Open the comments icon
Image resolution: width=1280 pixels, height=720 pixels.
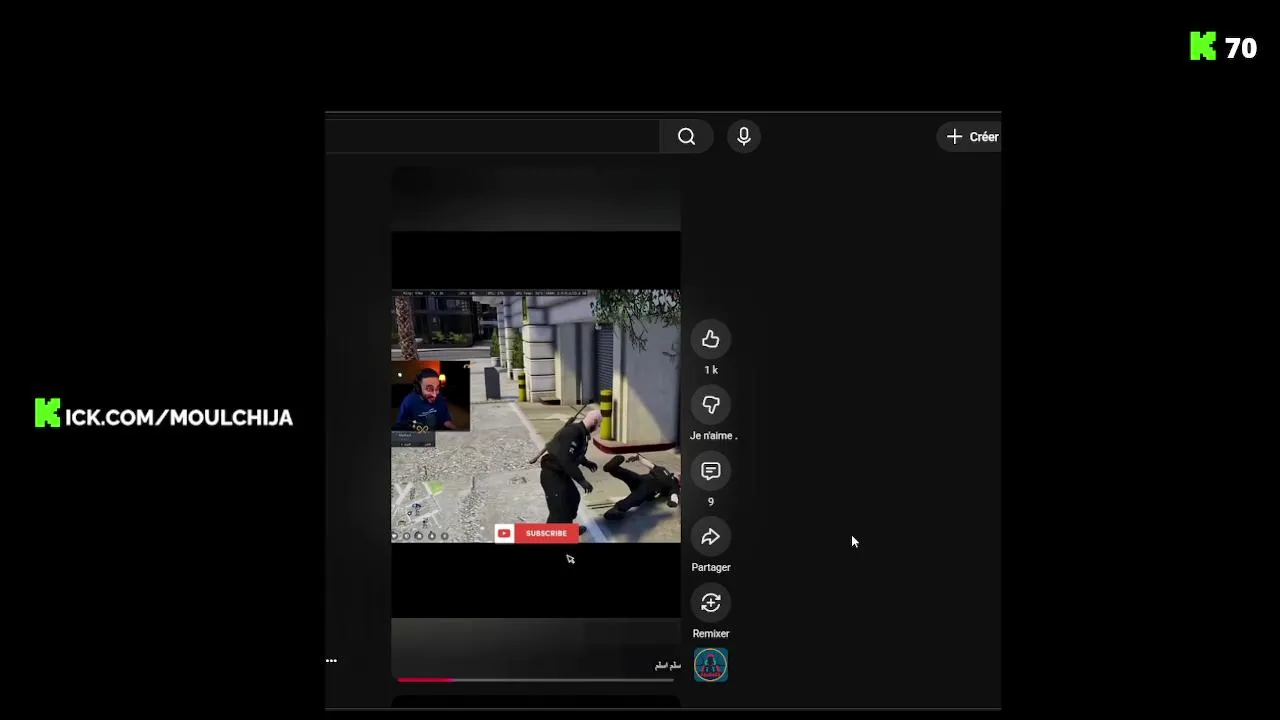pos(711,471)
